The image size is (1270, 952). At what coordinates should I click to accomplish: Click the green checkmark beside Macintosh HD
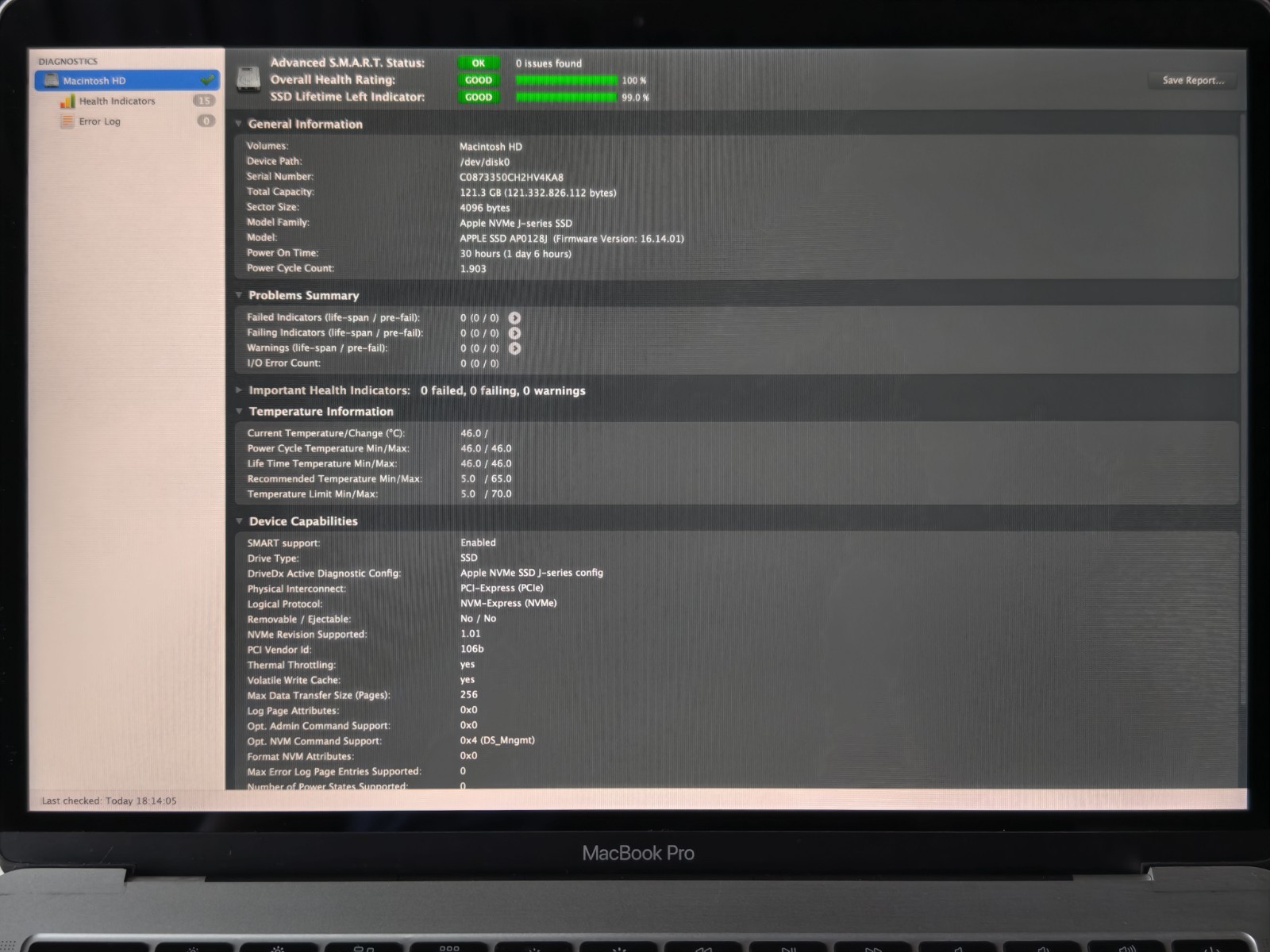[x=207, y=79]
